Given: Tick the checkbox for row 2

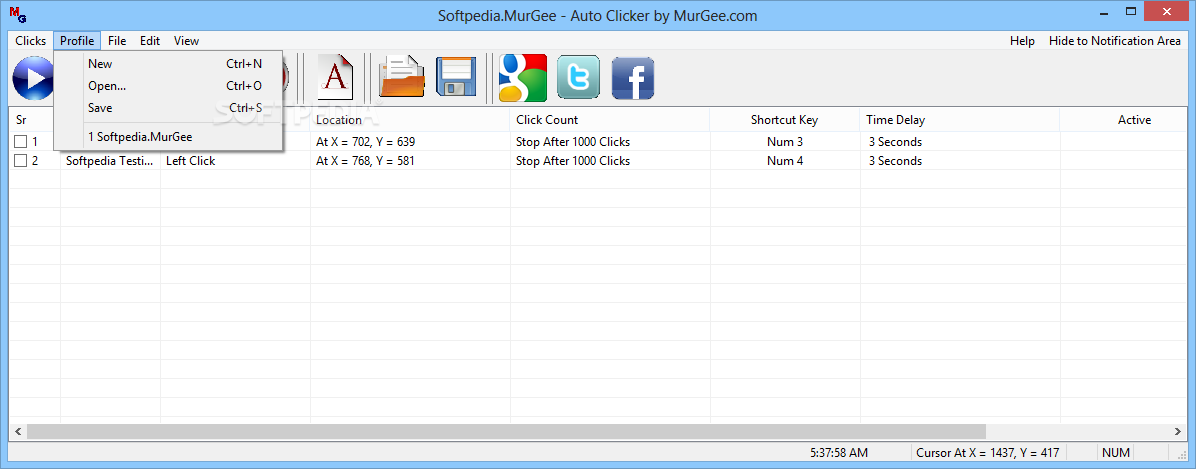Looking at the screenshot, I should coord(21,161).
